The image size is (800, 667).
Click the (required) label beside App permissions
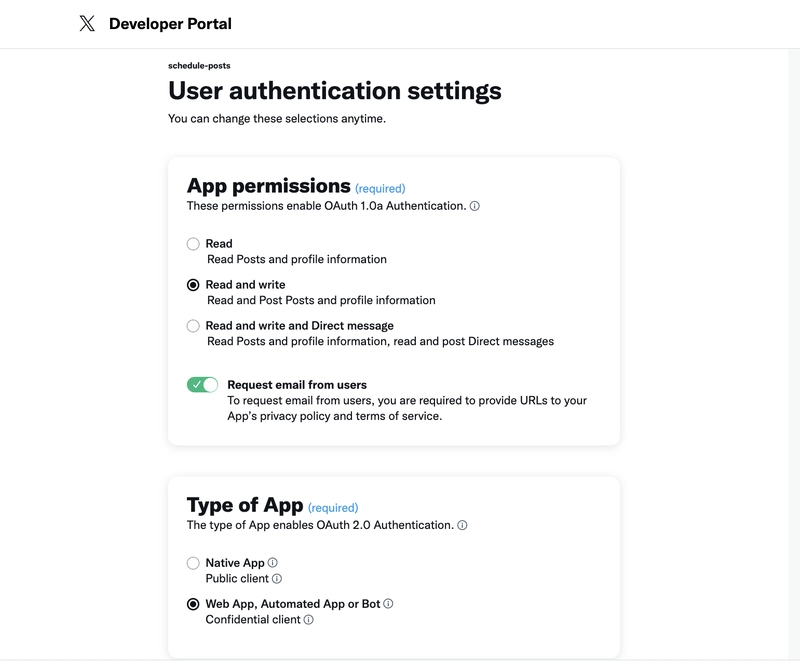(380, 188)
